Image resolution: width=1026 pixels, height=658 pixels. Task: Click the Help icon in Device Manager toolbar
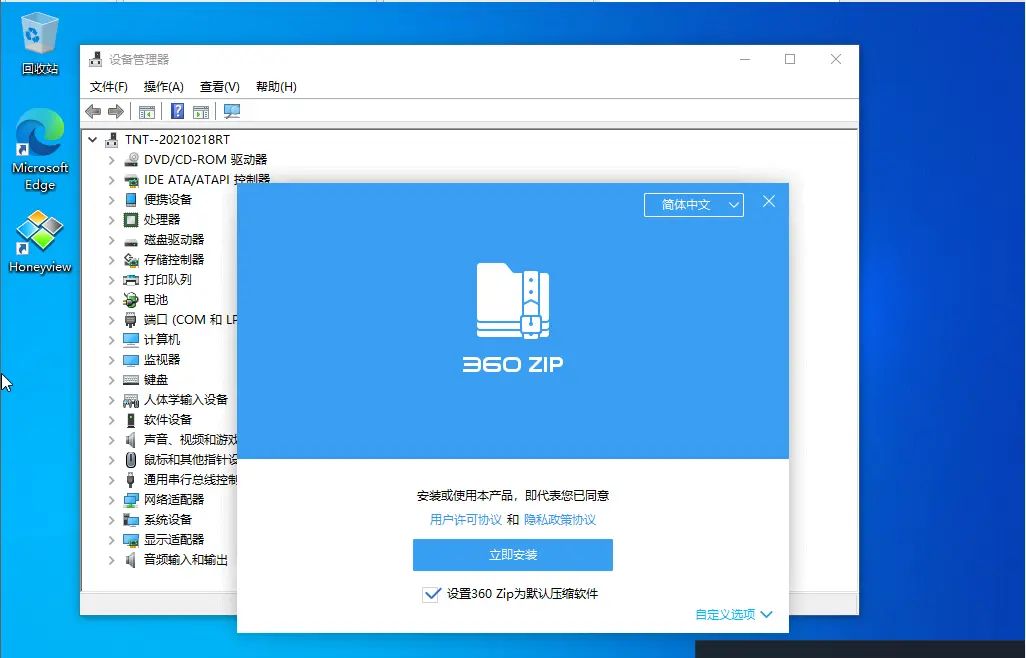point(177,111)
